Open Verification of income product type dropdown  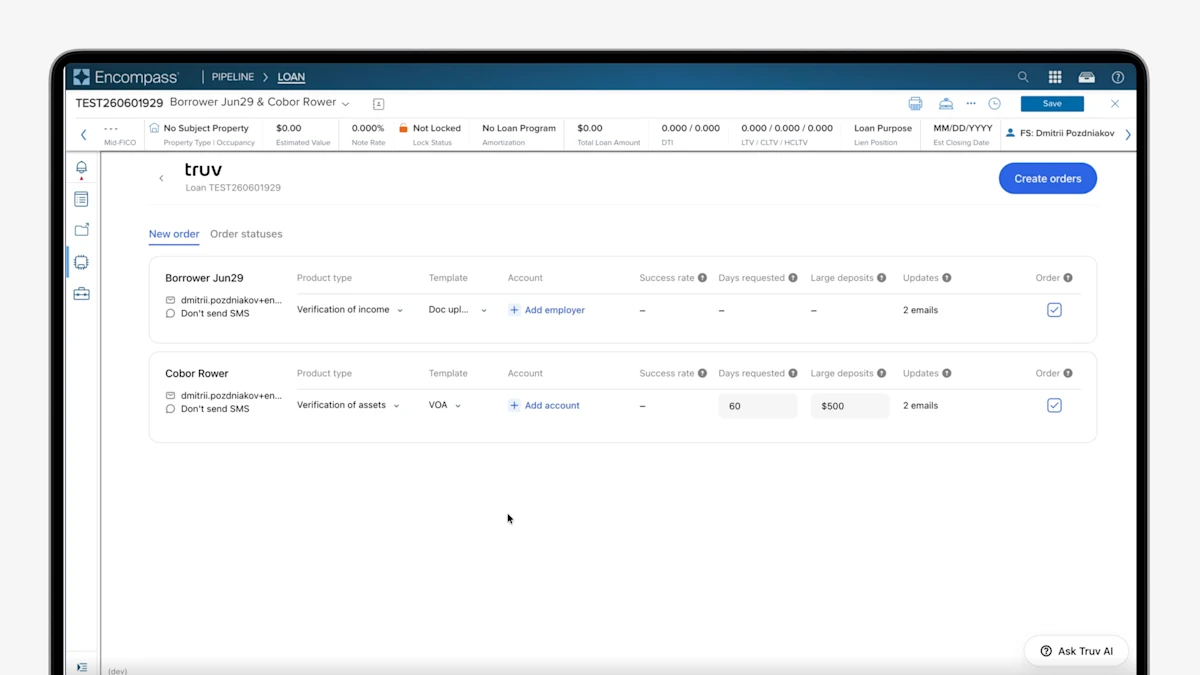(x=350, y=310)
